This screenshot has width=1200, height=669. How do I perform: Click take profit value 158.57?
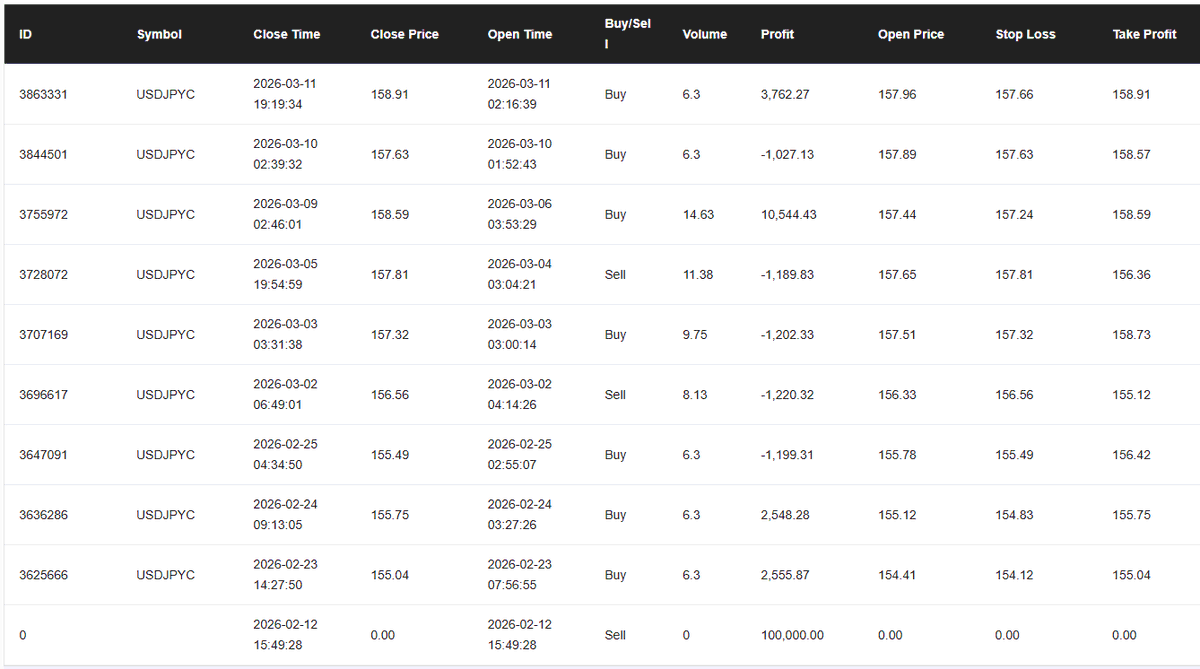click(x=1131, y=154)
